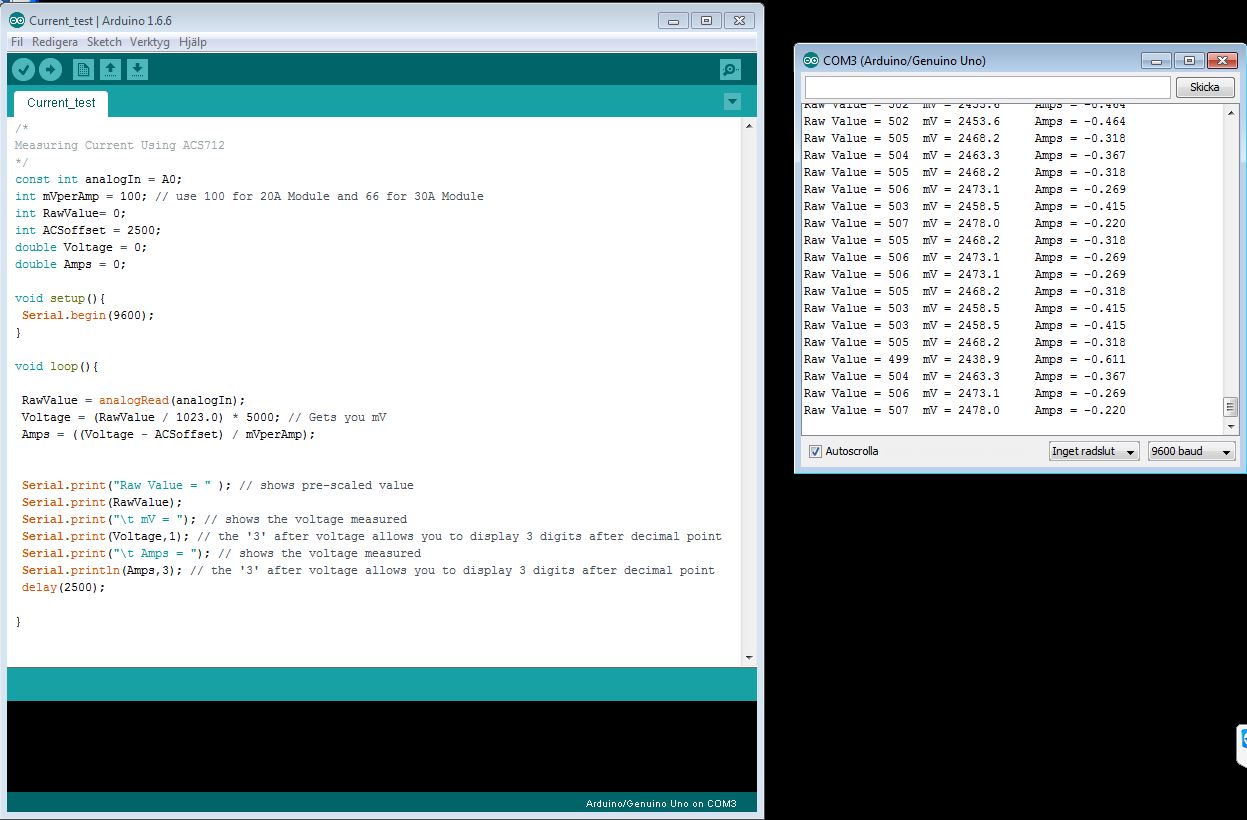Click the Arduino logo in the IDE title bar
Image resolution: width=1247 pixels, height=820 pixels.
[x=17, y=20]
